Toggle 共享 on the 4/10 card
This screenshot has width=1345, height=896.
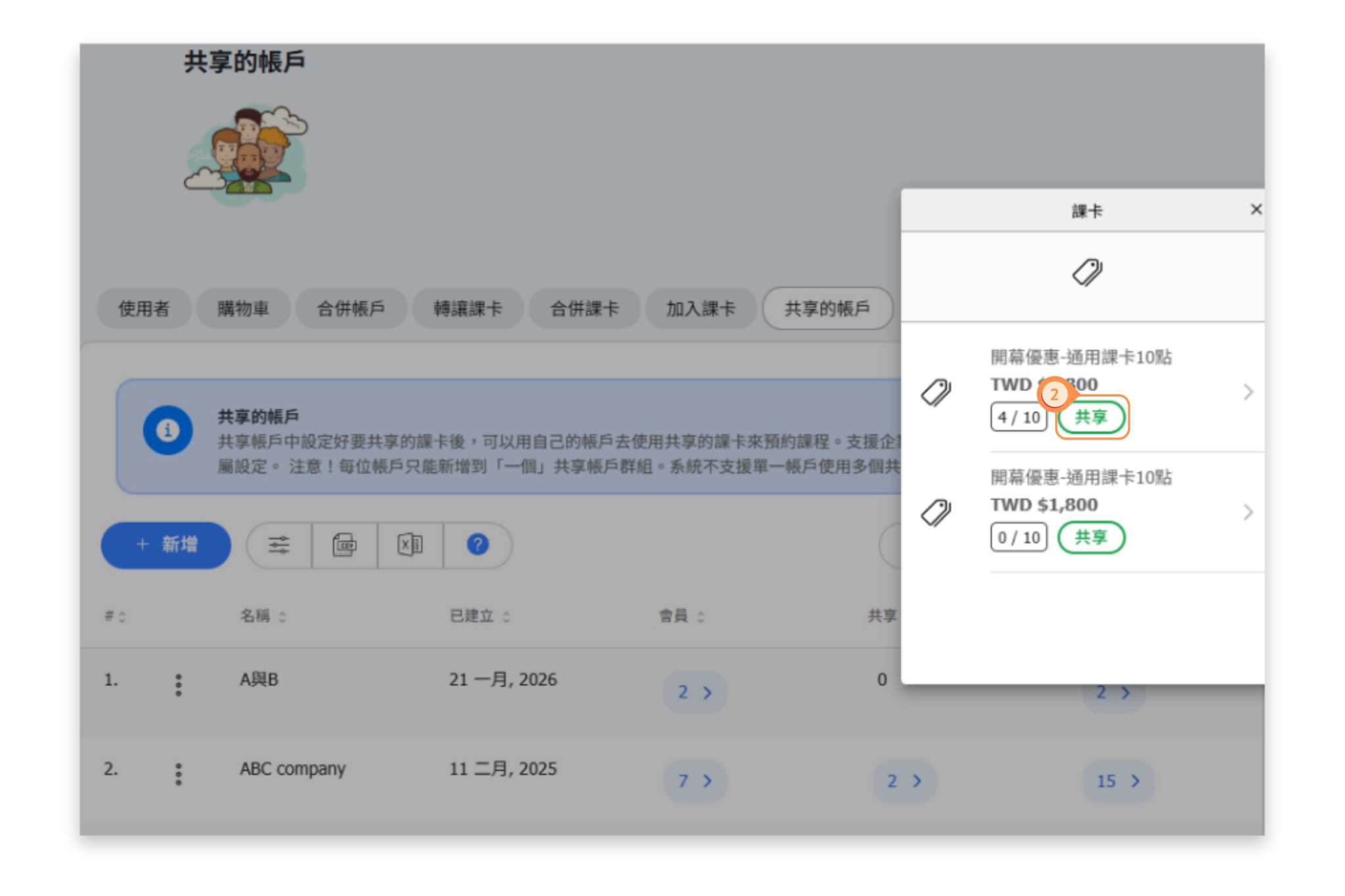pos(1091,417)
